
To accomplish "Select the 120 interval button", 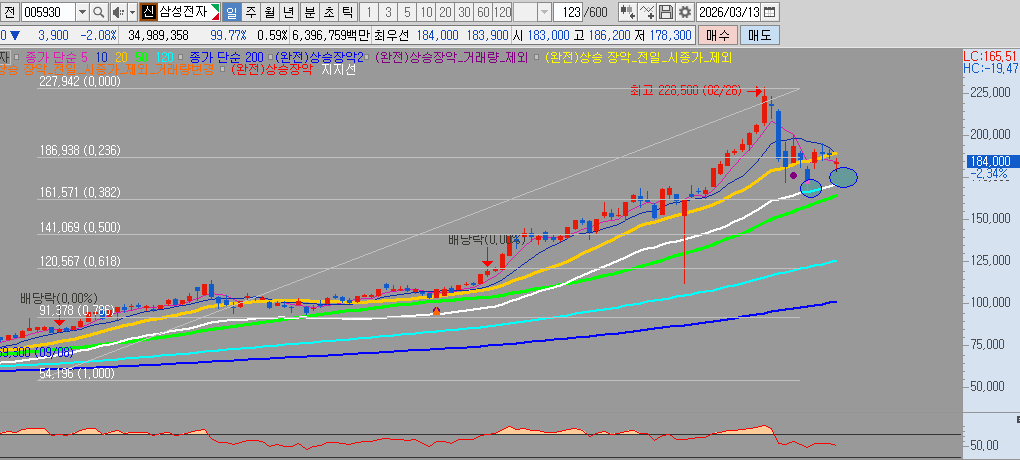I will point(502,12).
